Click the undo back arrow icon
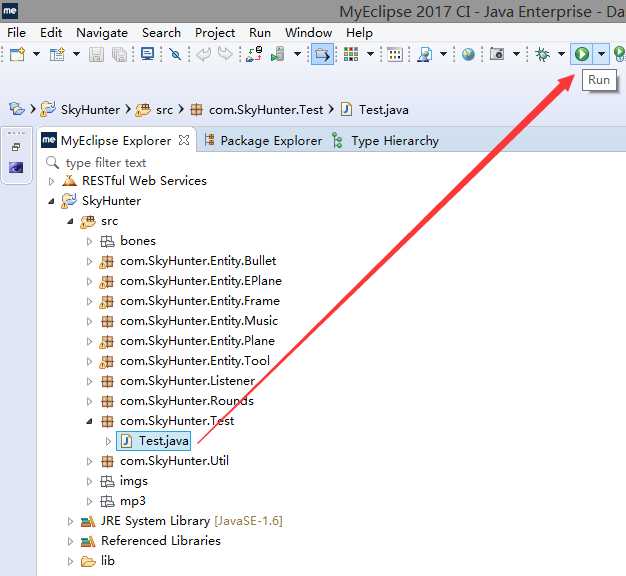This screenshot has width=626, height=576. tap(204, 54)
